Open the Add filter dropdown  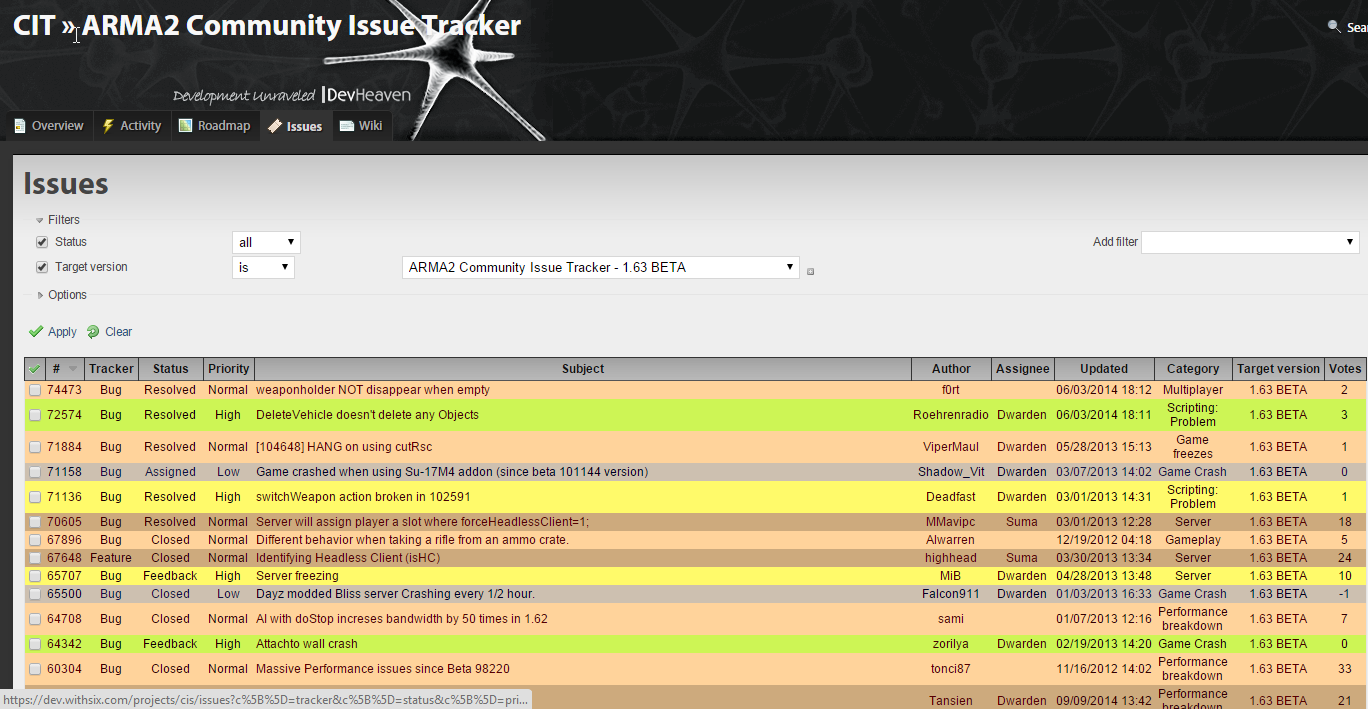(x=1250, y=242)
